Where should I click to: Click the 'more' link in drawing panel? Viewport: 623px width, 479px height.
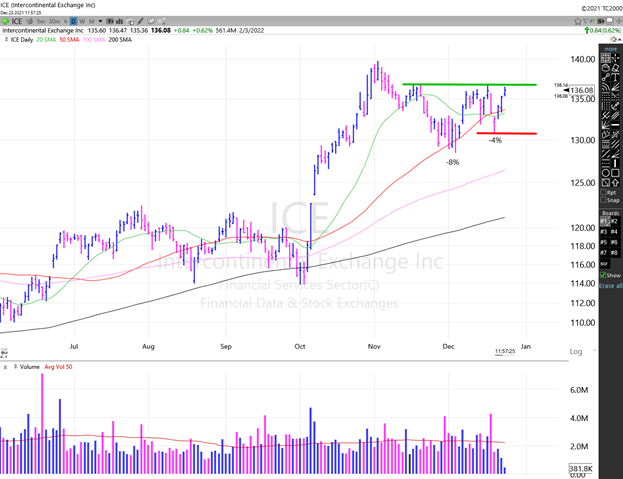coord(610,49)
